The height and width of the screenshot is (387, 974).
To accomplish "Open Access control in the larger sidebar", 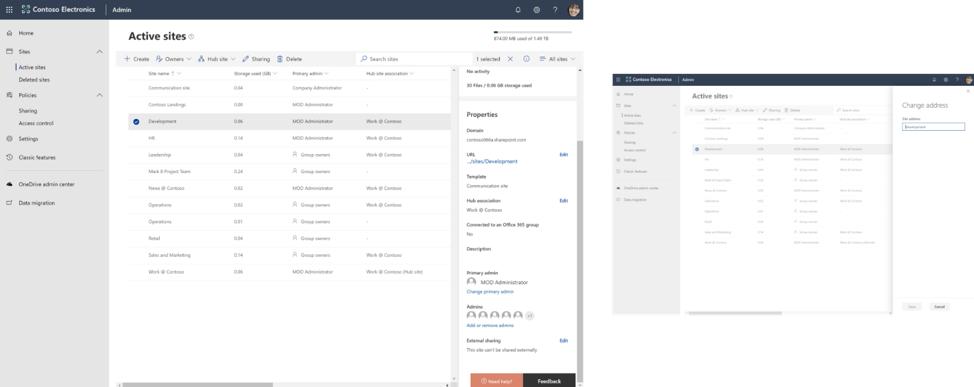I will tap(36, 123).
